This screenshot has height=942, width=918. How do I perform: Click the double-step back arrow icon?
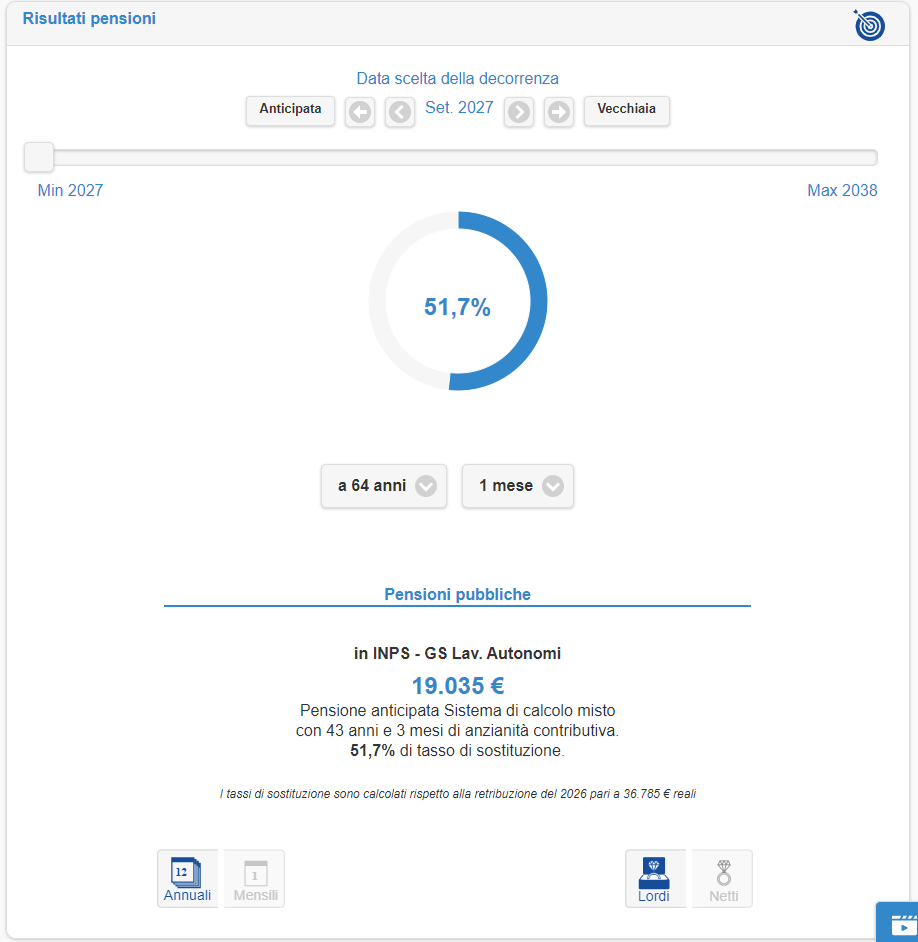pos(360,112)
